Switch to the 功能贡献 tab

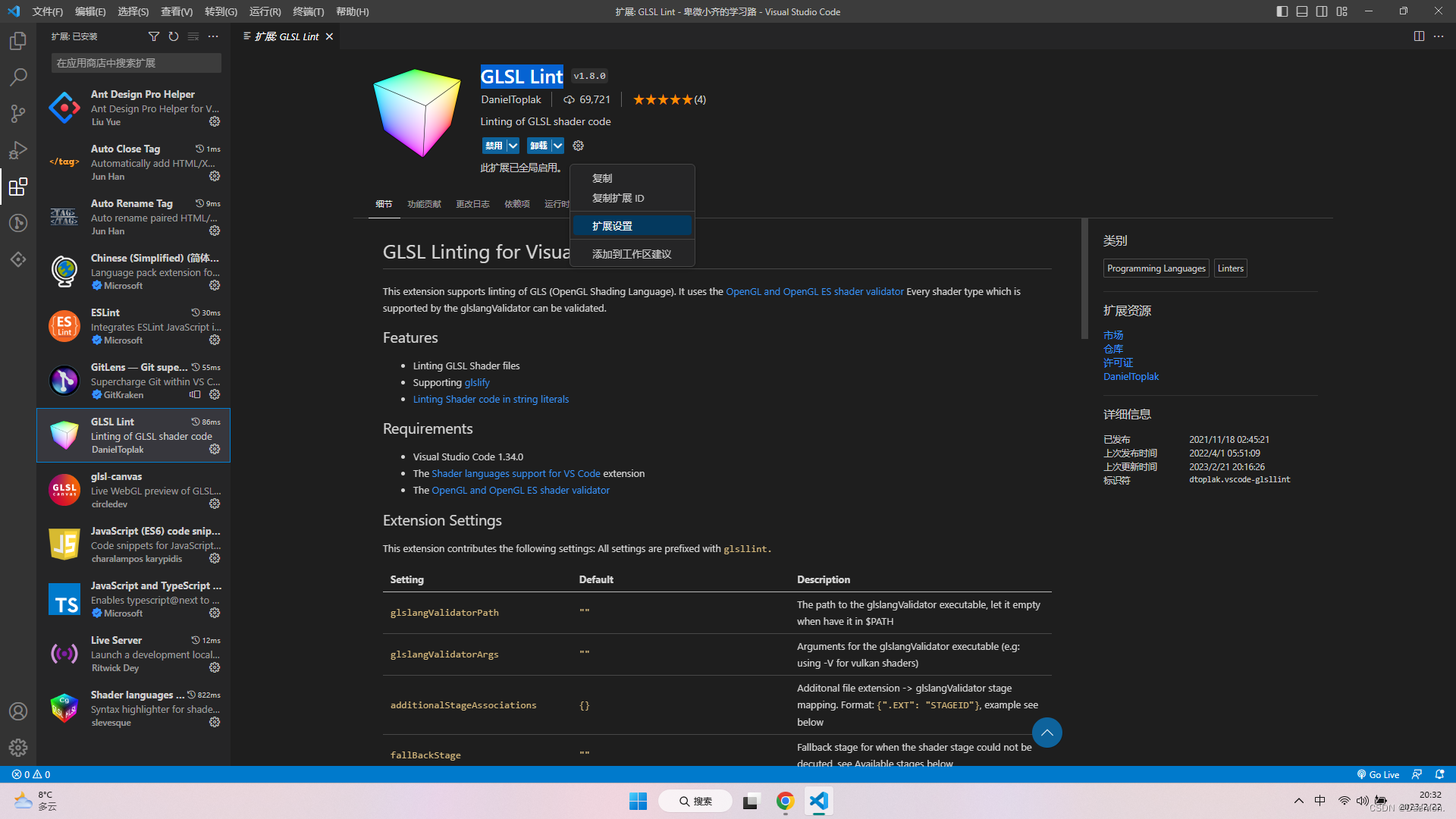[x=424, y=204]
